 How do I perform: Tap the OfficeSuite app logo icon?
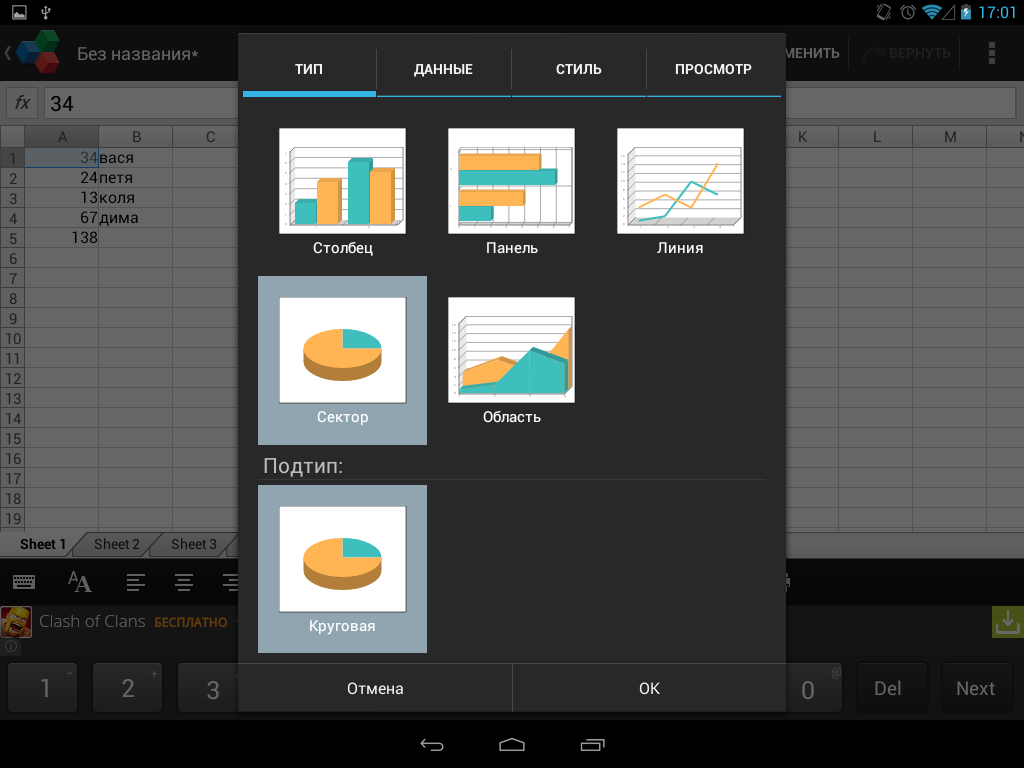tap(38, 52)
